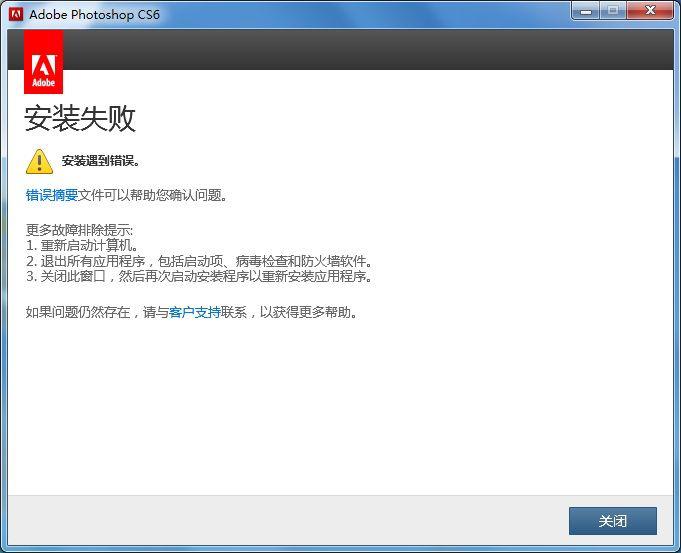The height and width of the screenshot is (553, 681).
Task: Click the tip 2. 退出所有应用程序
Action: click(x=199, y=261)
